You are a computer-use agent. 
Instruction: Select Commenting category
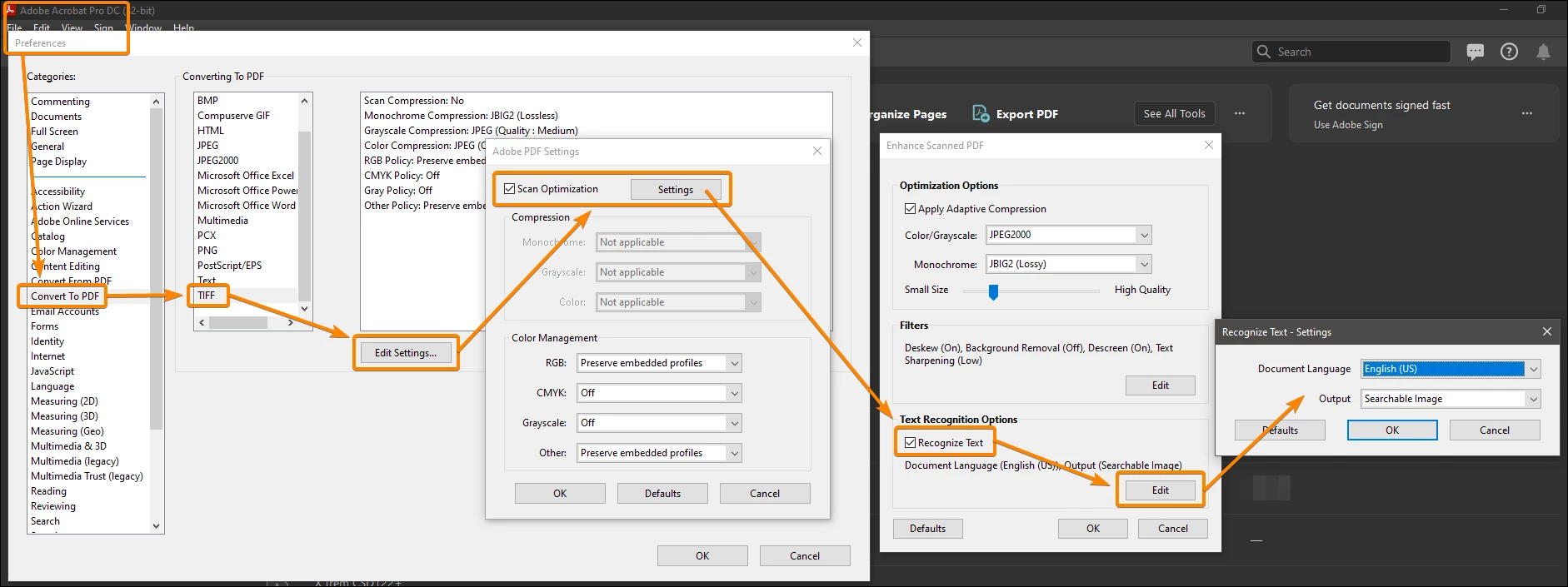(x=60, y=102)
